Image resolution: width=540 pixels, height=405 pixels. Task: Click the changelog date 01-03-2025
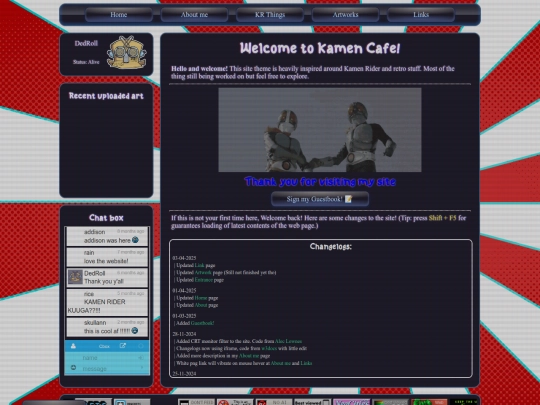tap(184, 316)
